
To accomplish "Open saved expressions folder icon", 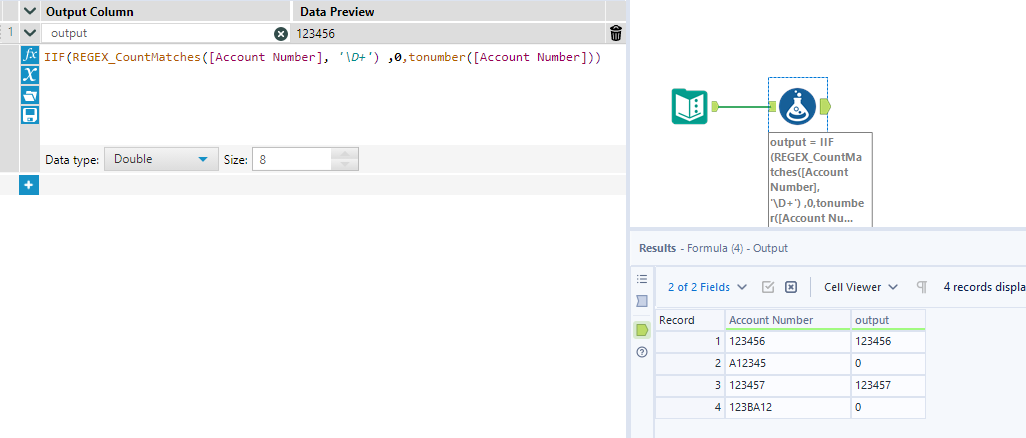I will pyautogui.click(x=30, y=95).
